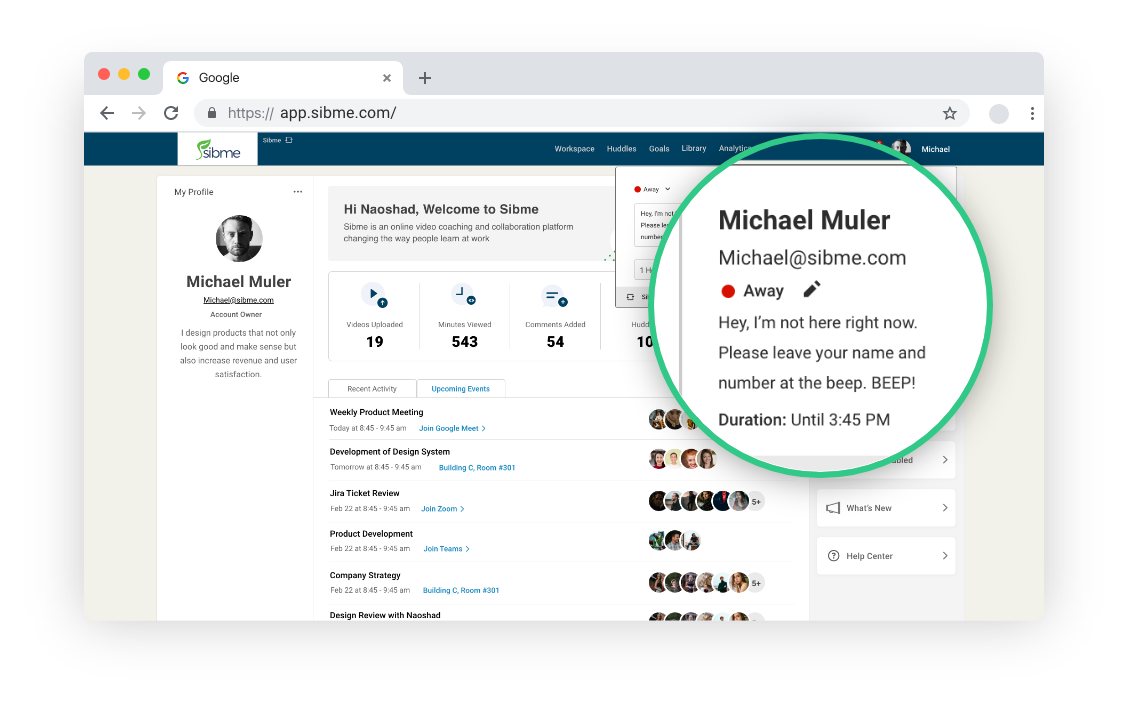This screenshot has height=705, width=1128.
Task: Open the Workspace menu
Action: point(574,149)
